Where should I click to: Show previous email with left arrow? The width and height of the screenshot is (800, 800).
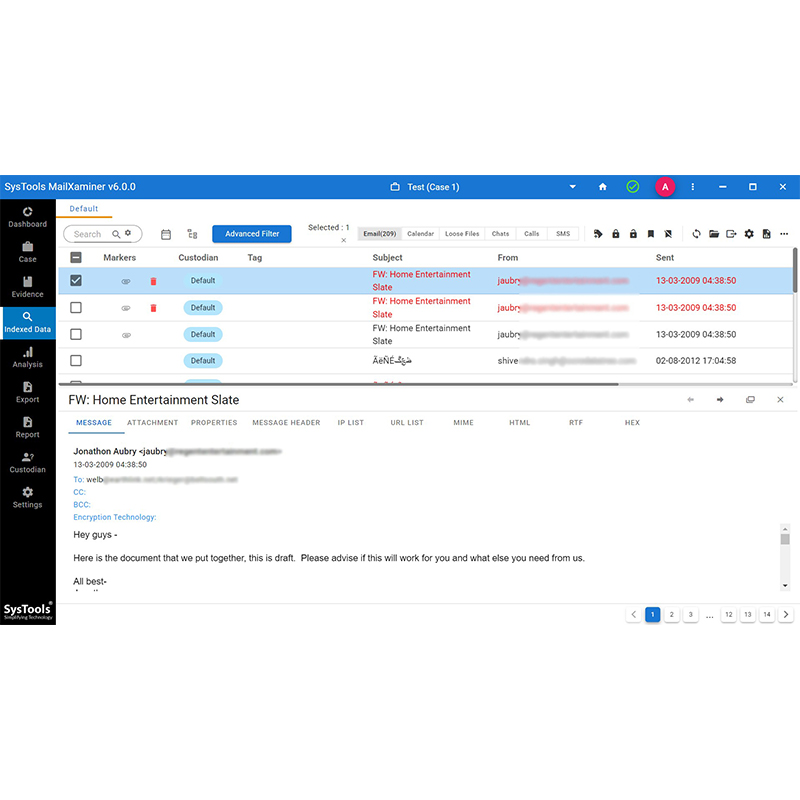pyautogui.click(x=690, y=399)
